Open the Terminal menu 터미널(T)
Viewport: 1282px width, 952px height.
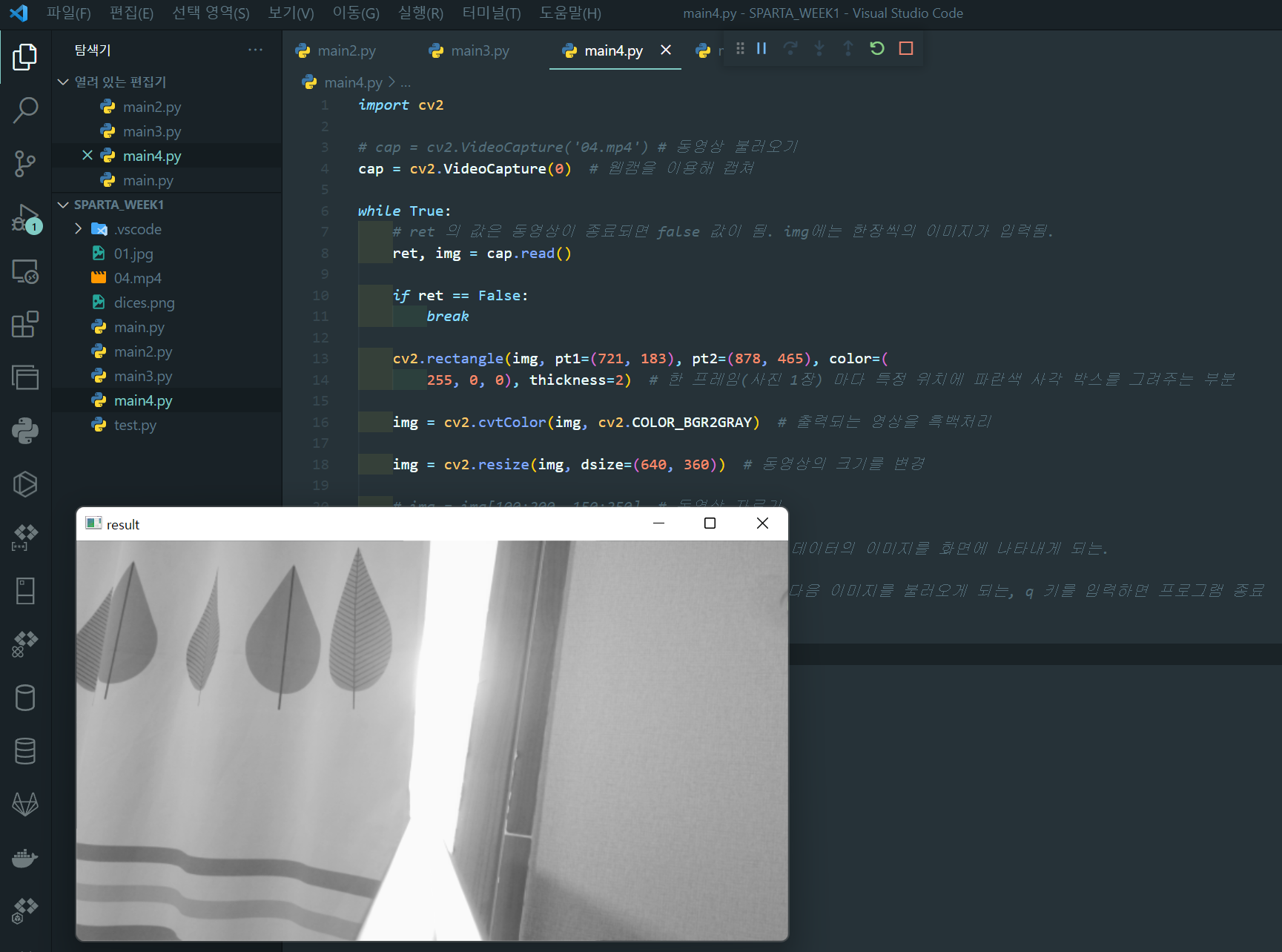[x=491, y=13]
